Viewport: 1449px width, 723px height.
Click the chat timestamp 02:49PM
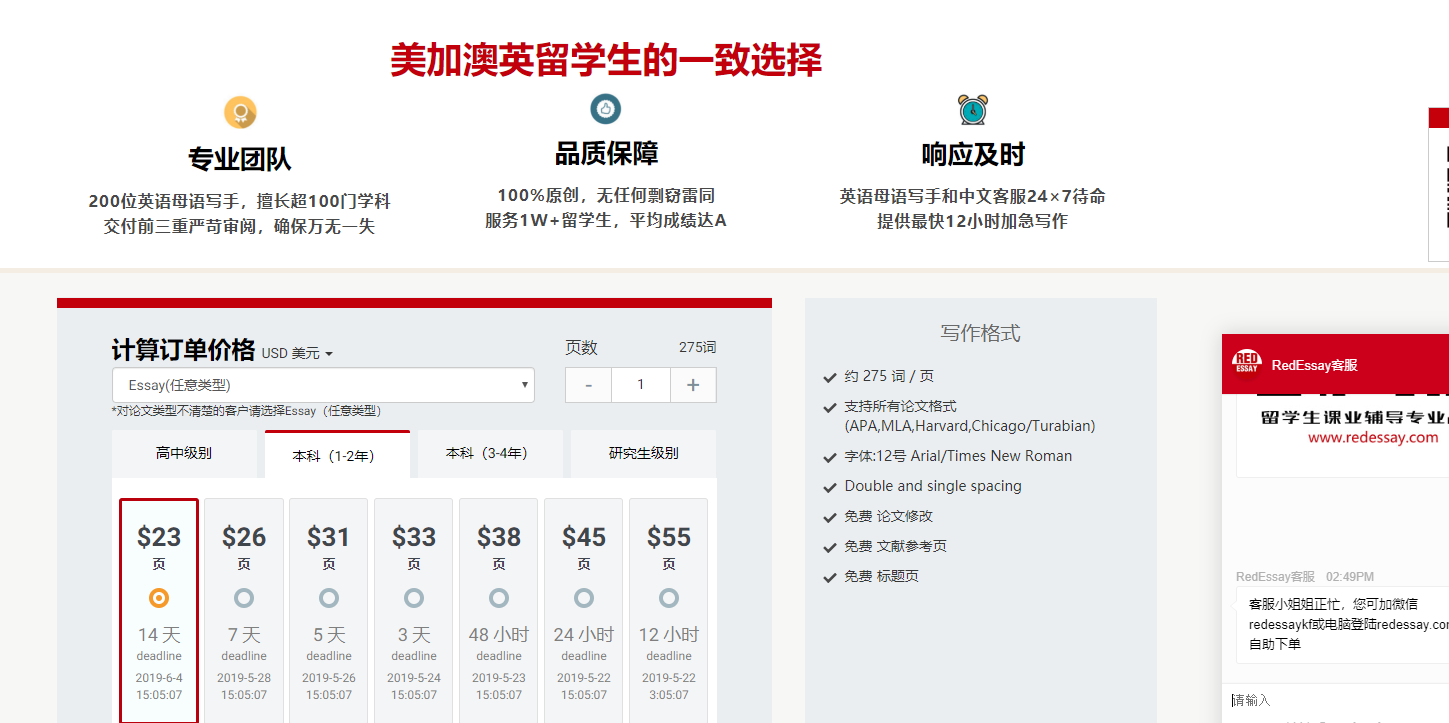click(x=1350, y=577)
